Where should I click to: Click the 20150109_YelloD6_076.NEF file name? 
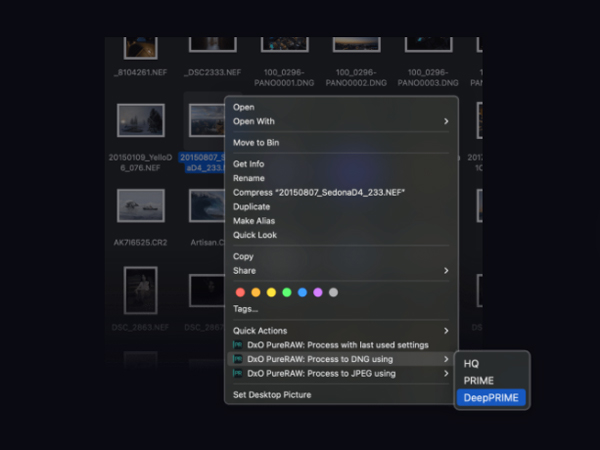click(x=140, y=163)
